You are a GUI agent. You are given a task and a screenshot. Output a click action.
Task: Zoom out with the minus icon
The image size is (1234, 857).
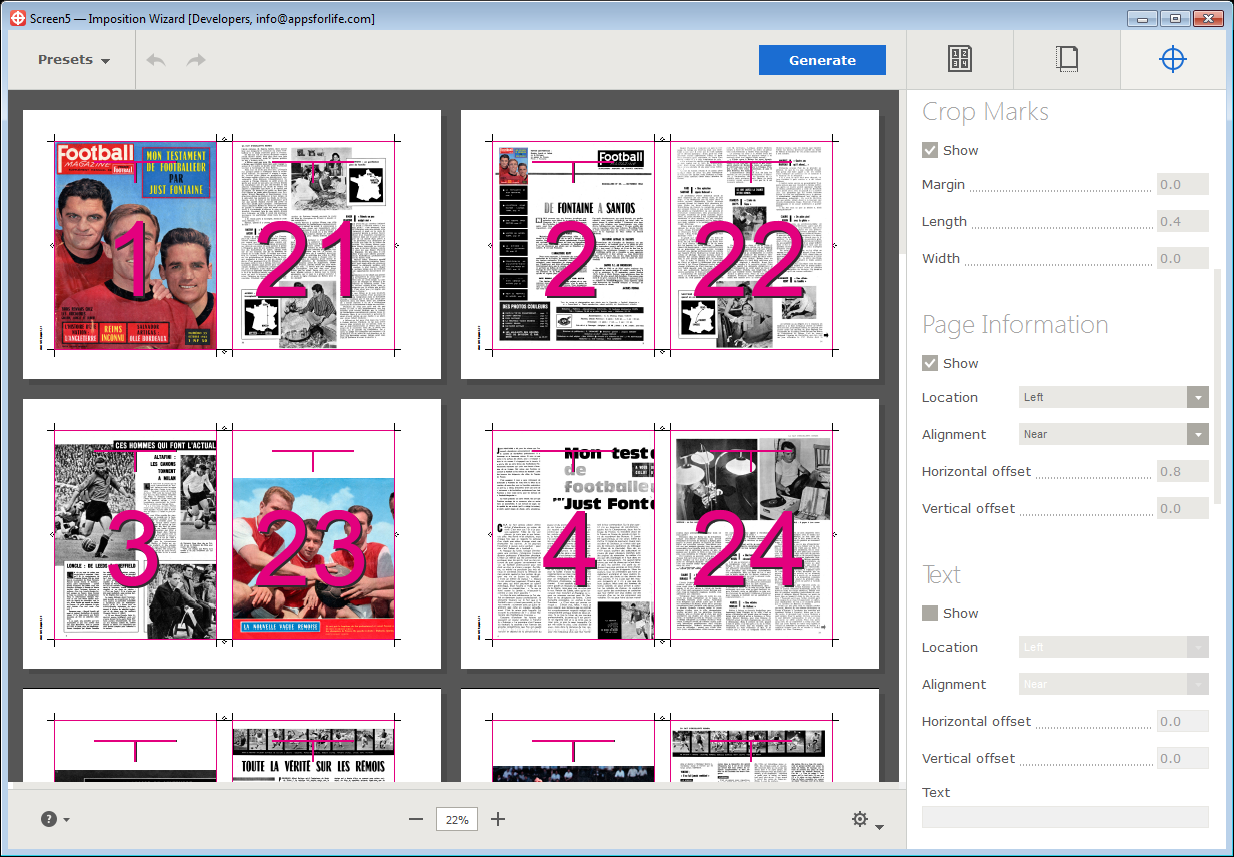coord(416,819)
